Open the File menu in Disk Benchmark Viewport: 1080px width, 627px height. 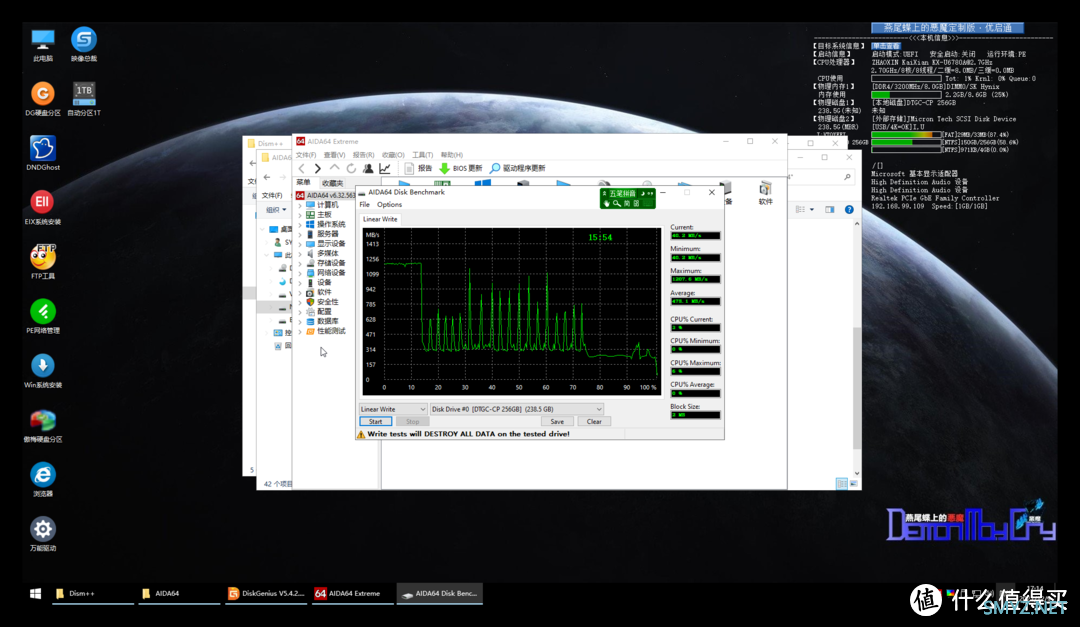[x=364, y=205]
